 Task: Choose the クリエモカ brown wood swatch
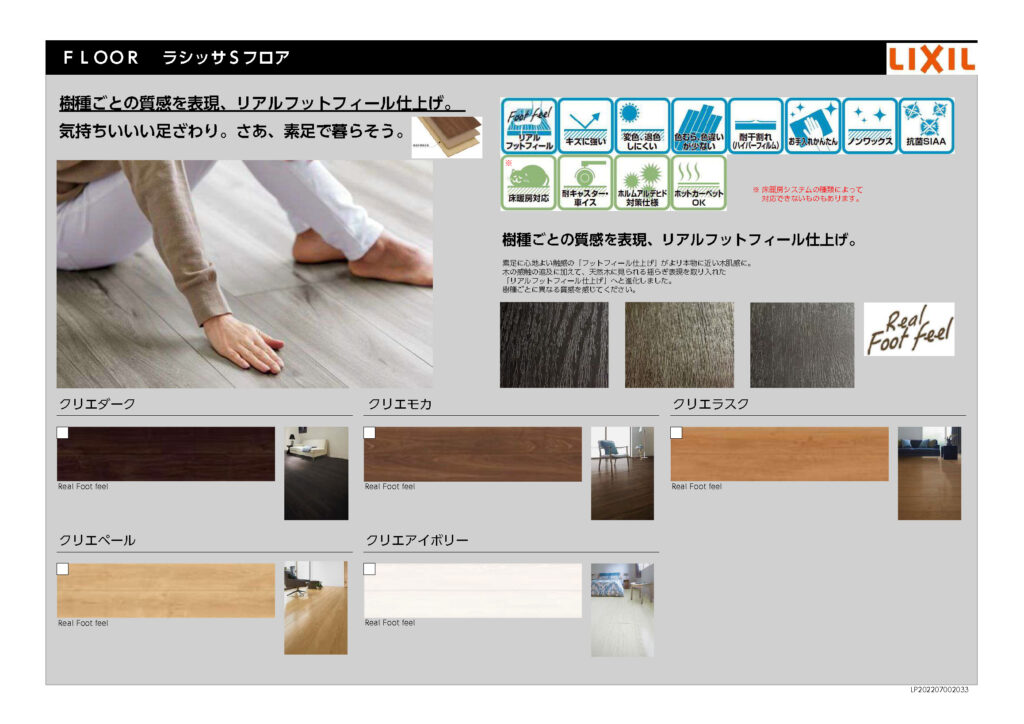pos(473,454)
